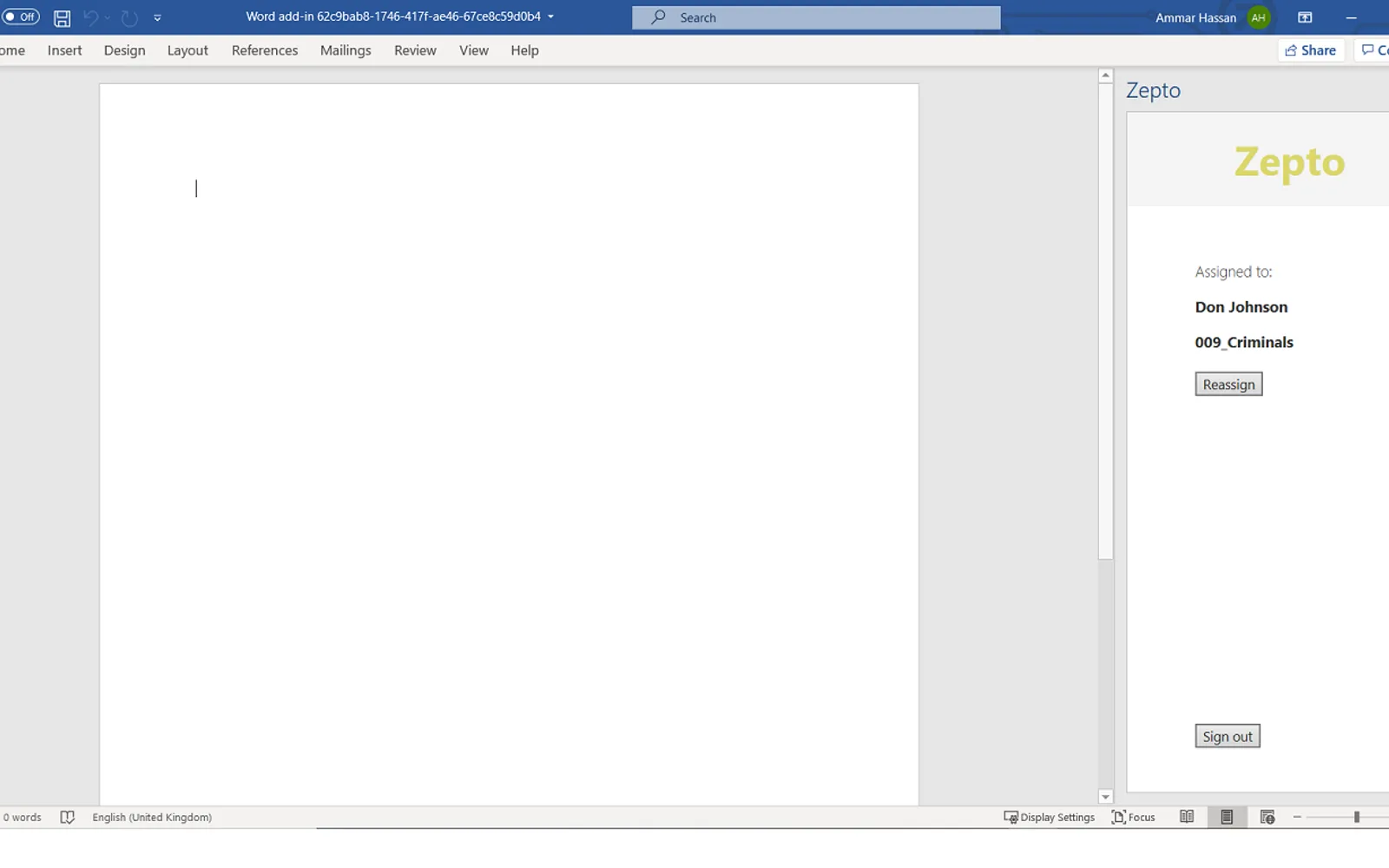Select the Mailings tab

[x=346, y=50]
